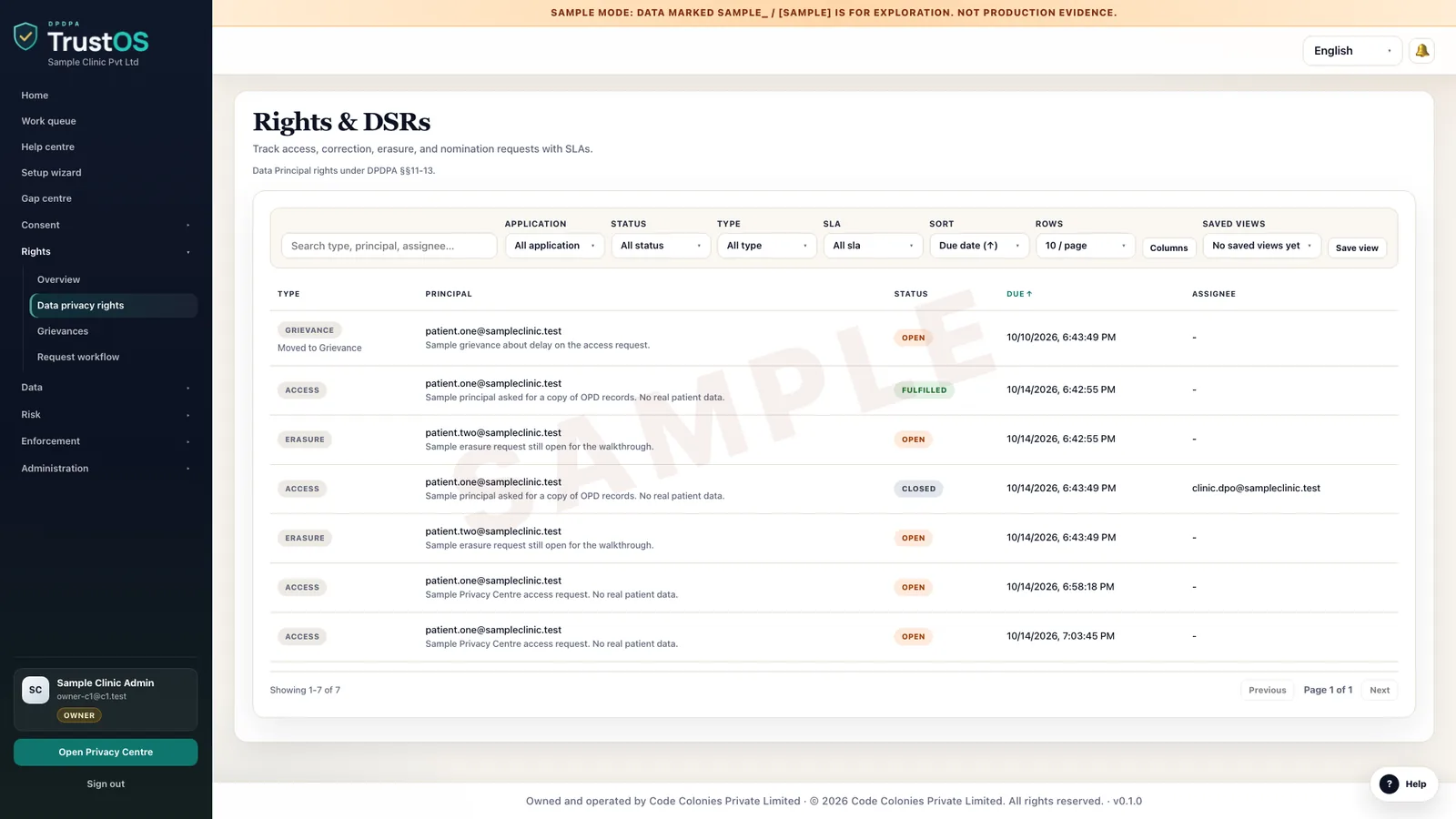Click the TrustOS shield logo

click(x=25, y=36)
